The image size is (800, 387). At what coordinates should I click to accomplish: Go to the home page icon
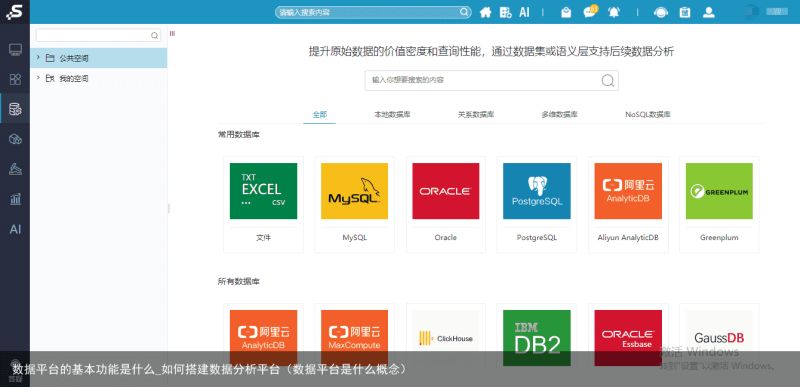point(485,13)
